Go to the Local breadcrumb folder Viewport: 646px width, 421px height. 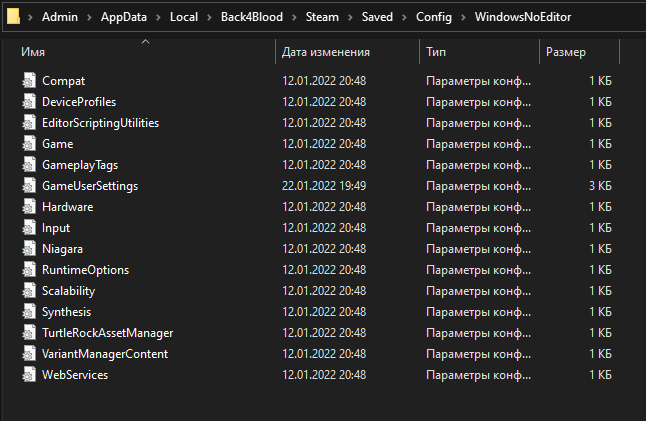[184, 17]
